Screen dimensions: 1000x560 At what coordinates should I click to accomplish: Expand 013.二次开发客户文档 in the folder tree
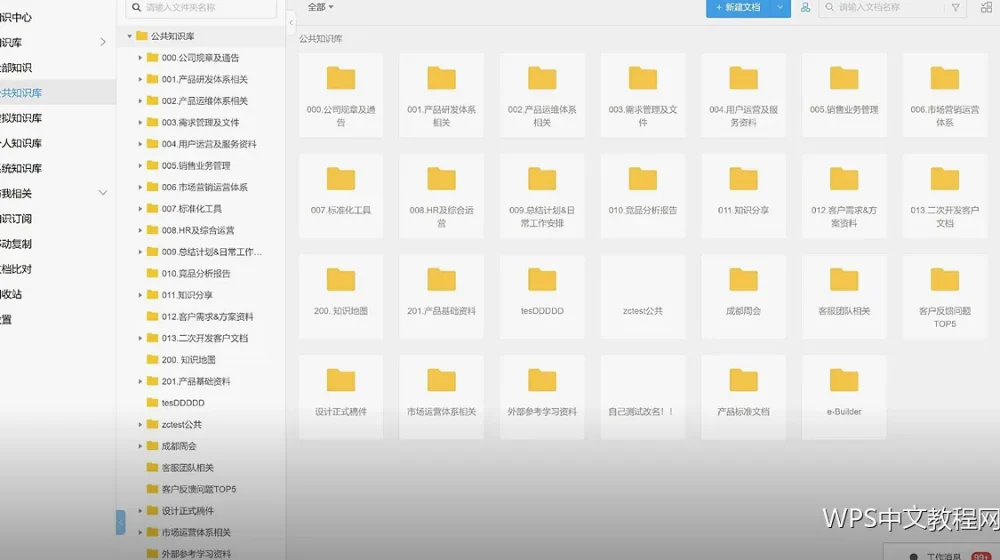tap(140, 338)
